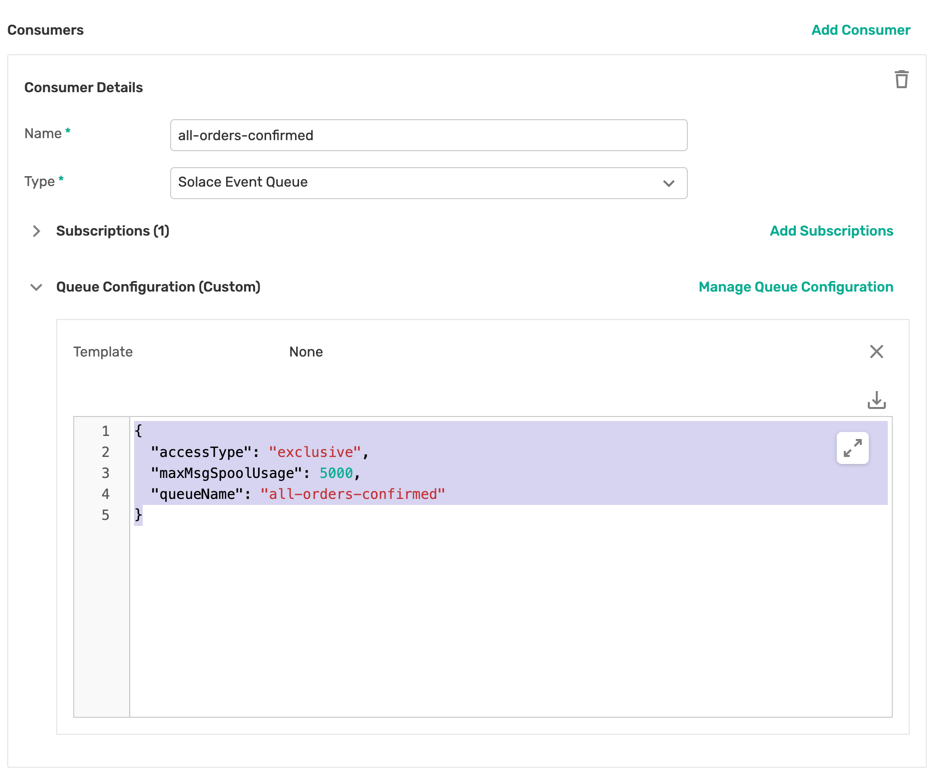The height and width of the screenshot is (776, 932).
Task: Collapse the Queue Configuration section
Action: pyautogui.click(x=36, y=286)
